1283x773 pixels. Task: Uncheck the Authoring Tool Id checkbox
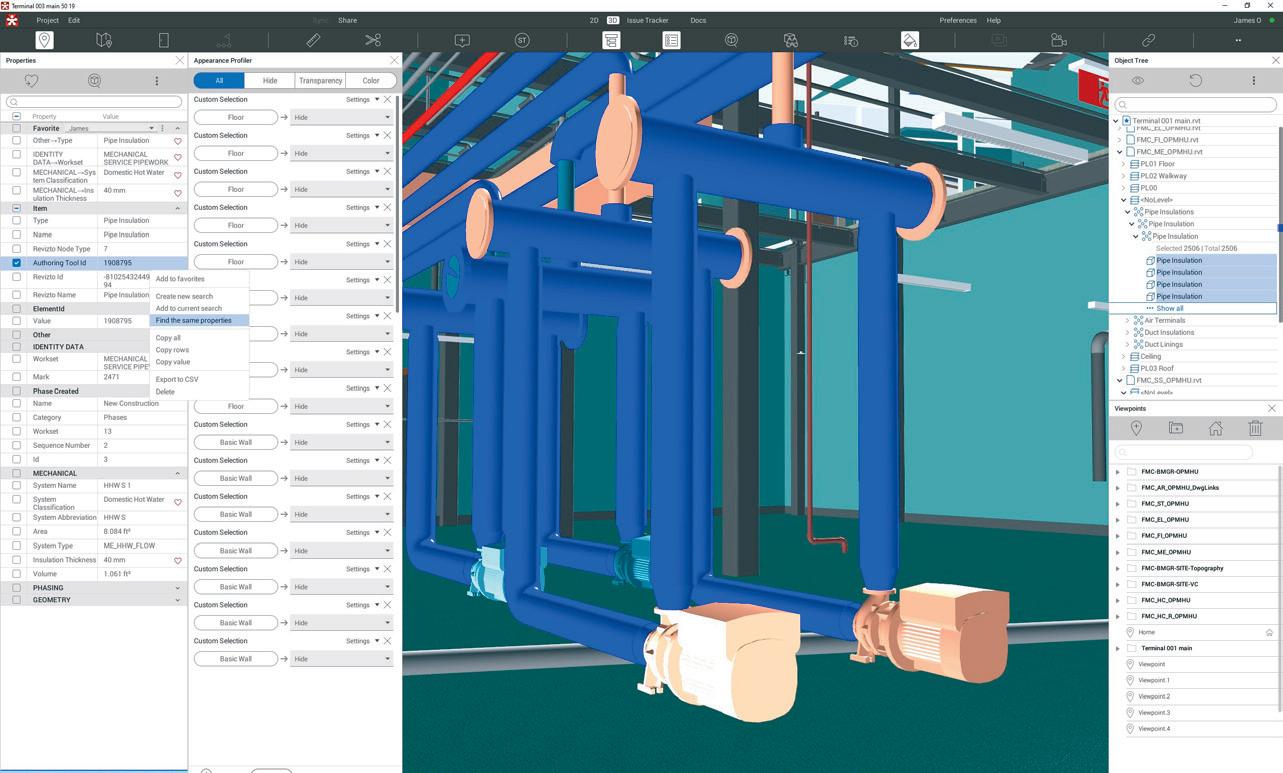(x=16, y=263)
